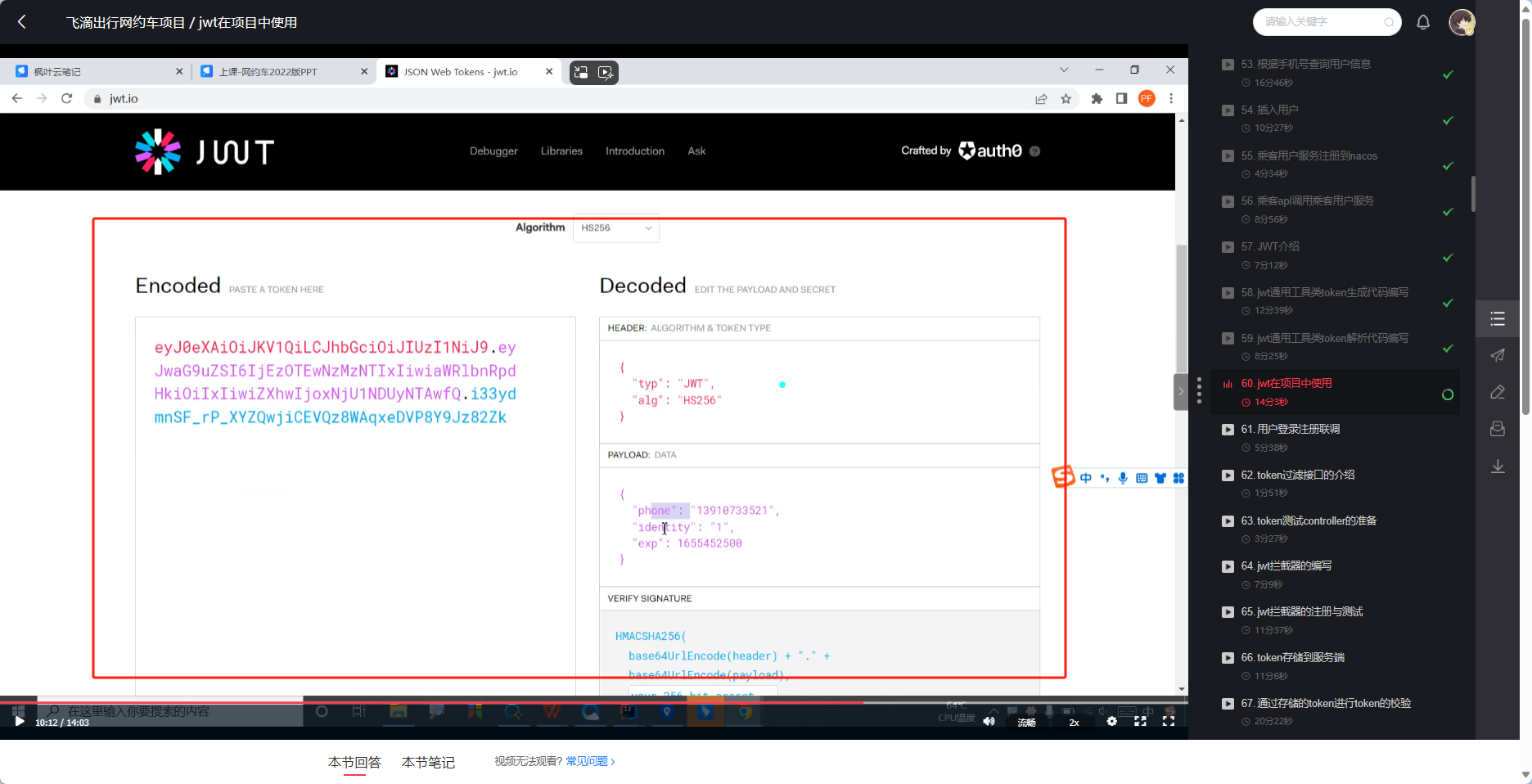
Task: Collapse the course list panel arrow
Action: [1180, 392]
